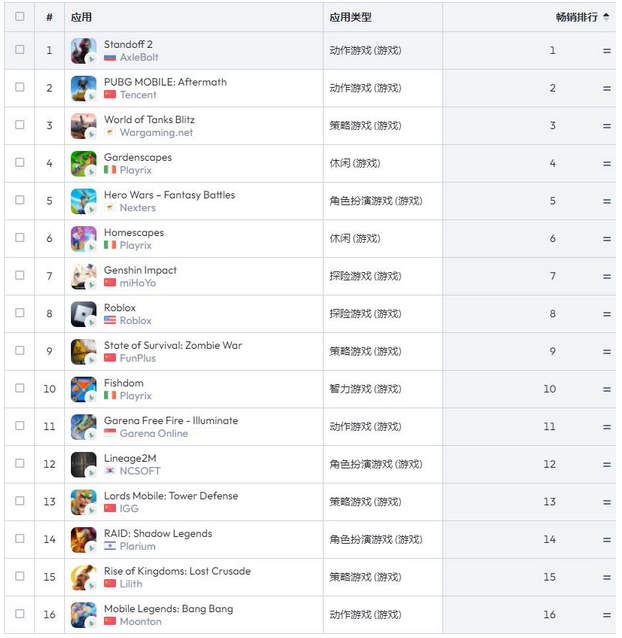
Task: Toggle the select-all checkbox in header
Action: (20, 16)
